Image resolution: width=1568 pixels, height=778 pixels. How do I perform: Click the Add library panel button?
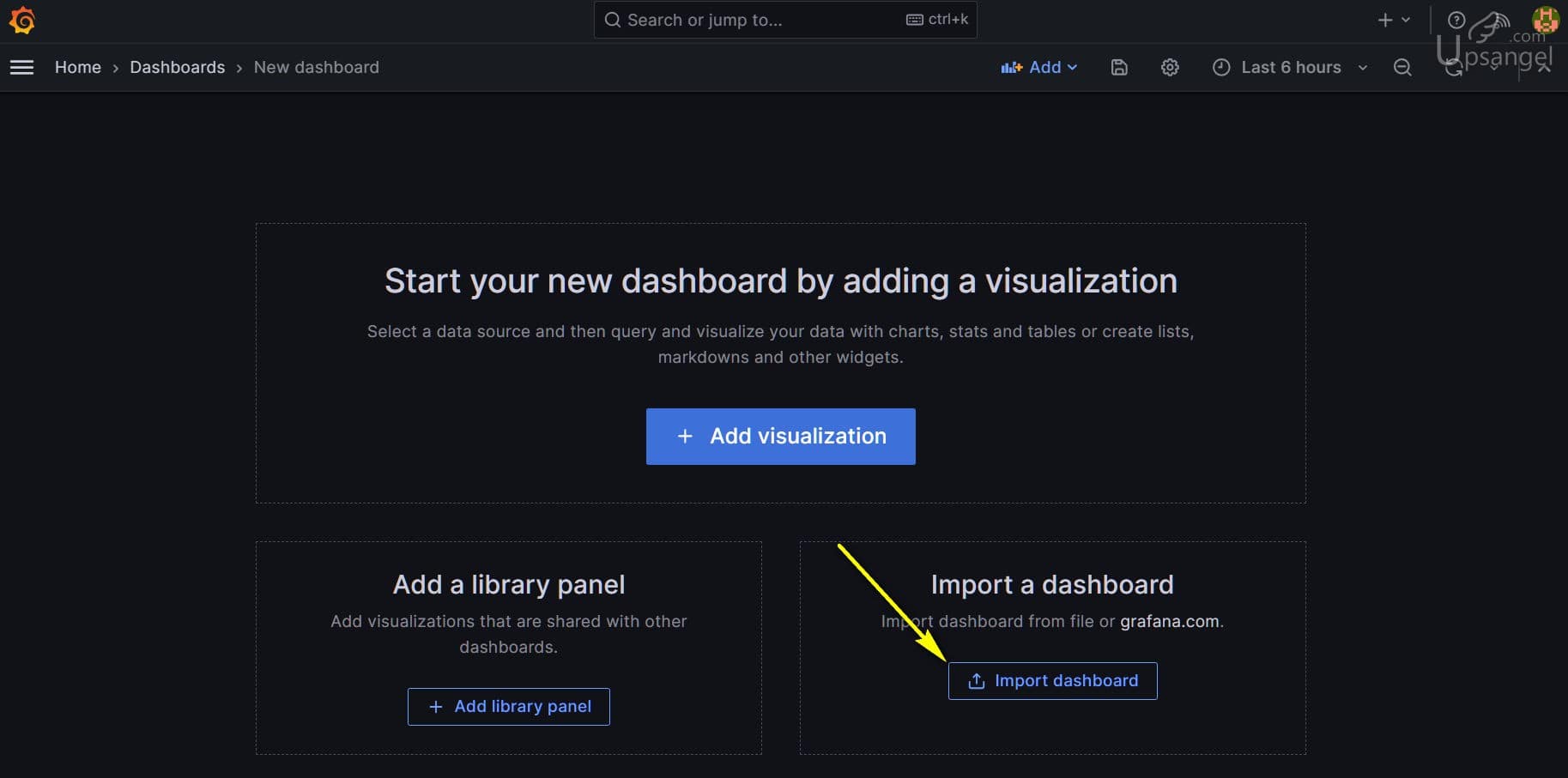click(508, 707)
